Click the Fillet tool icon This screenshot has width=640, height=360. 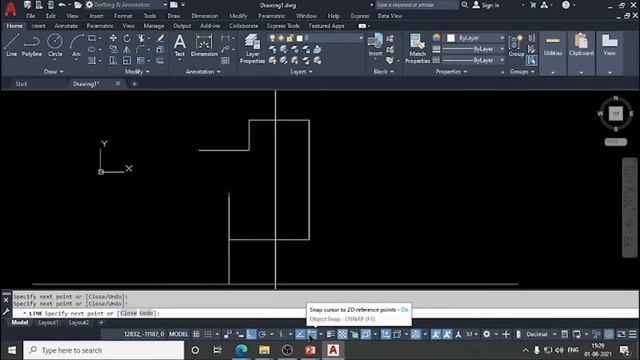140,49
